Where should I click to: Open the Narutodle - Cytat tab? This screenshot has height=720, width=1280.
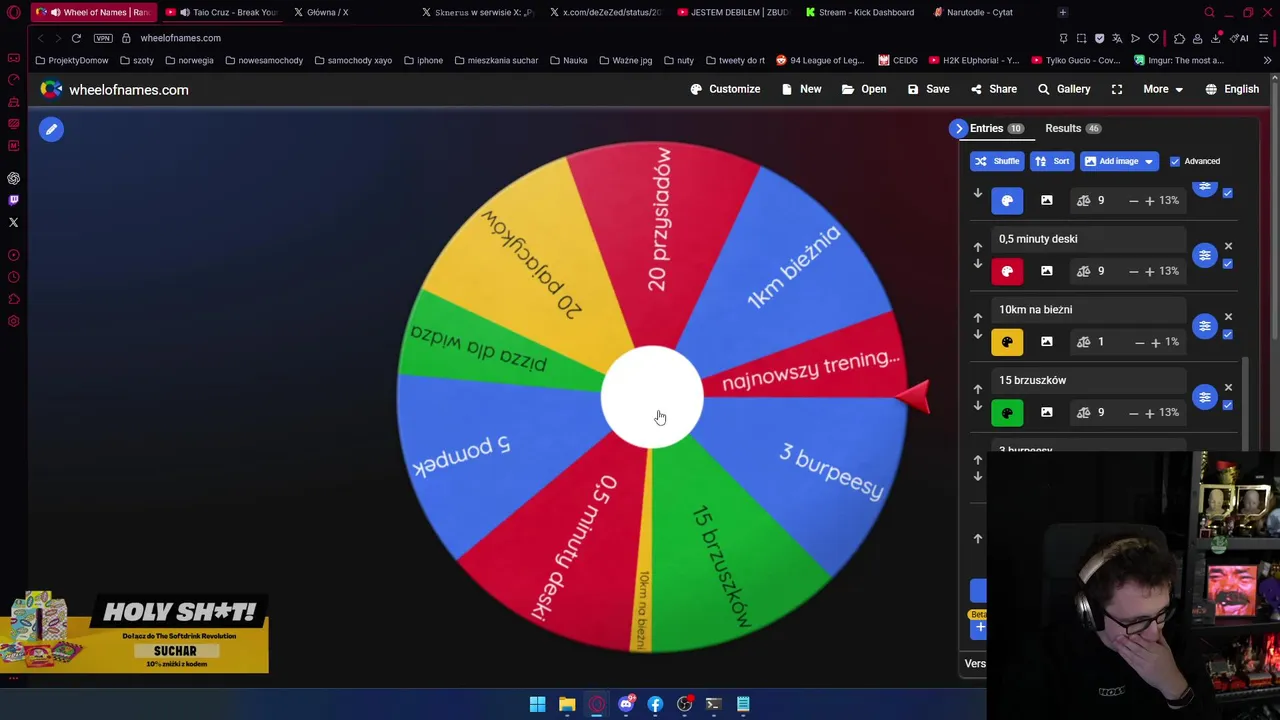(973, 12)
